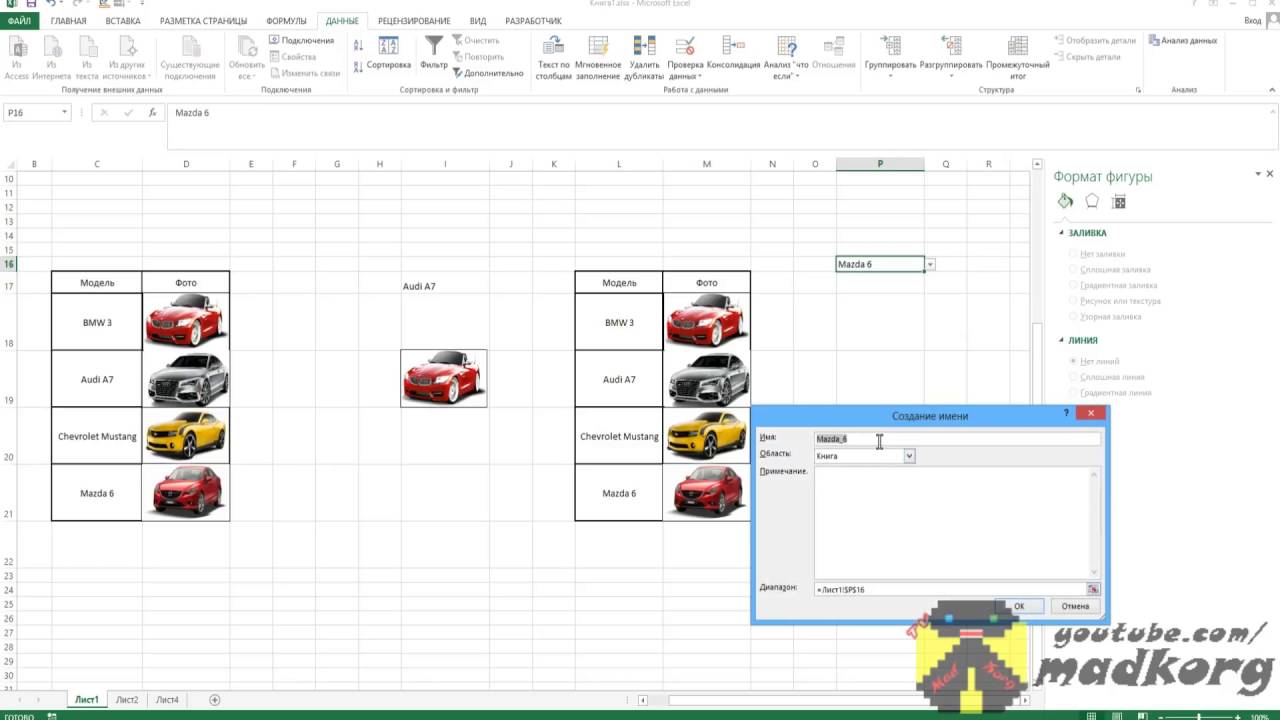Click Текст по столбцам
Viewport: 1280px width, 720px height.
(553, 58)
